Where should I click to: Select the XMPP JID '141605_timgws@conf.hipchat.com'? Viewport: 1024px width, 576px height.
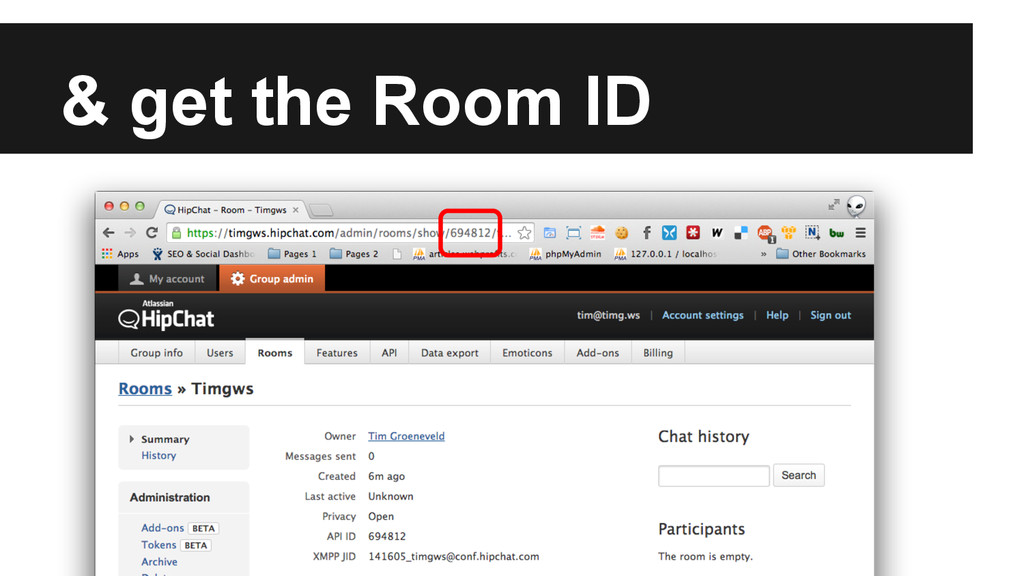(454, 557)
